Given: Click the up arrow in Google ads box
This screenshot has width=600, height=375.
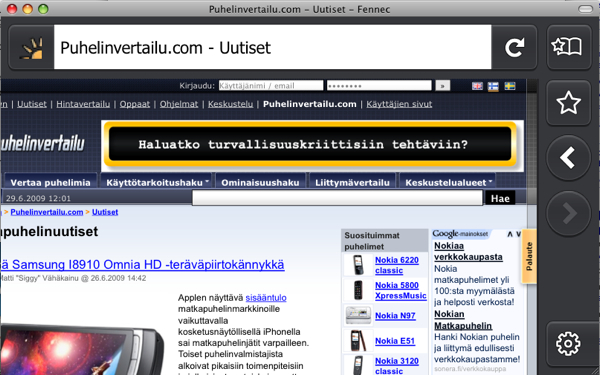Looking at the screenshot, I should [510, 234].
